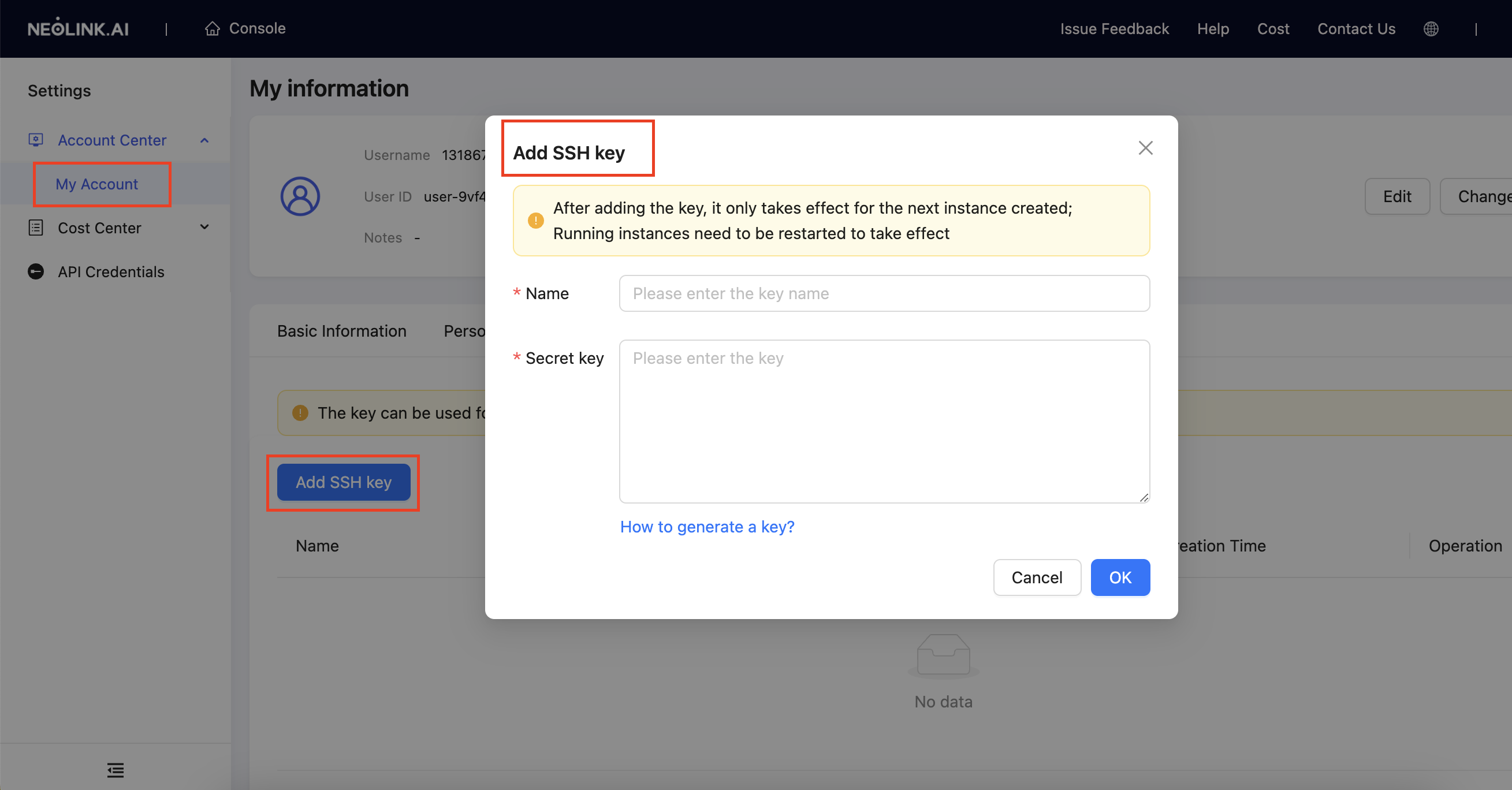Click the Account Center monitor icon
Screen dimensions: 1512x790
[36, 140]
